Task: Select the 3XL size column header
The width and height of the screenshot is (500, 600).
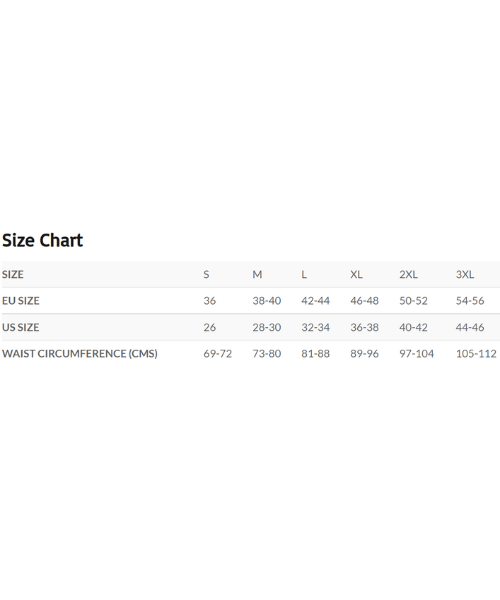Action: [x=465, y=274]
